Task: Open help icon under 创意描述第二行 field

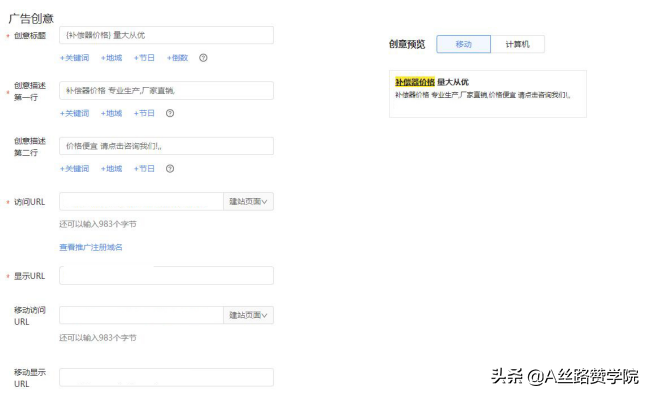Action: pyautogui.click(x=170, y=169)
